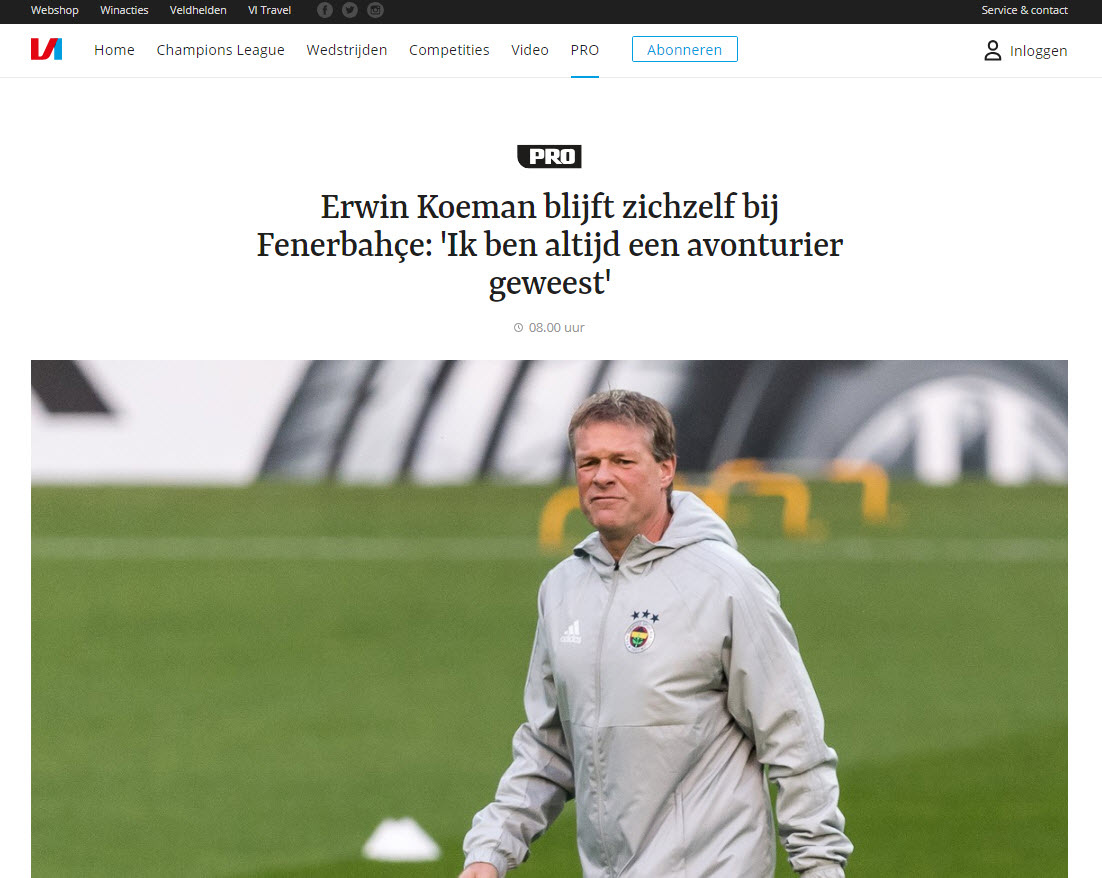Open Winacties in top bar
This screenshot has width=1102, height=878.
click(124, 10)
